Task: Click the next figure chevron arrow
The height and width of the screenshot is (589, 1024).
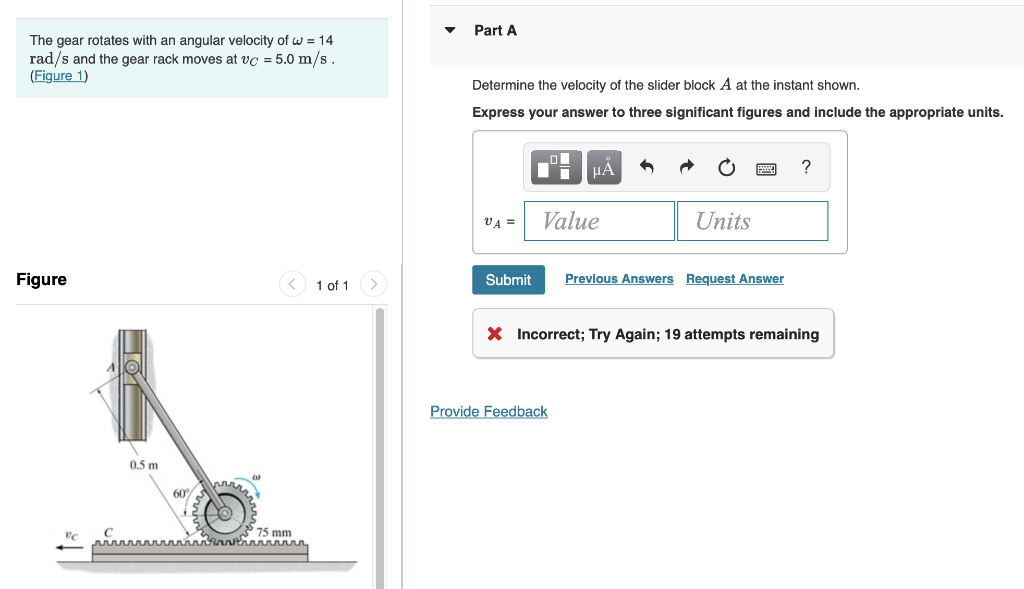Action: pyautogui.click(x=373, y=284)
